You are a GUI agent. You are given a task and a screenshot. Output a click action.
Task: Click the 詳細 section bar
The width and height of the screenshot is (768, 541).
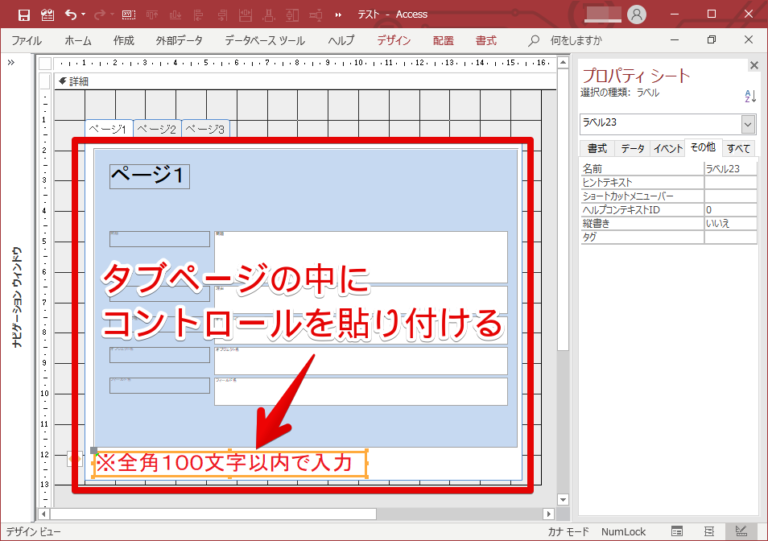(305, 81)
